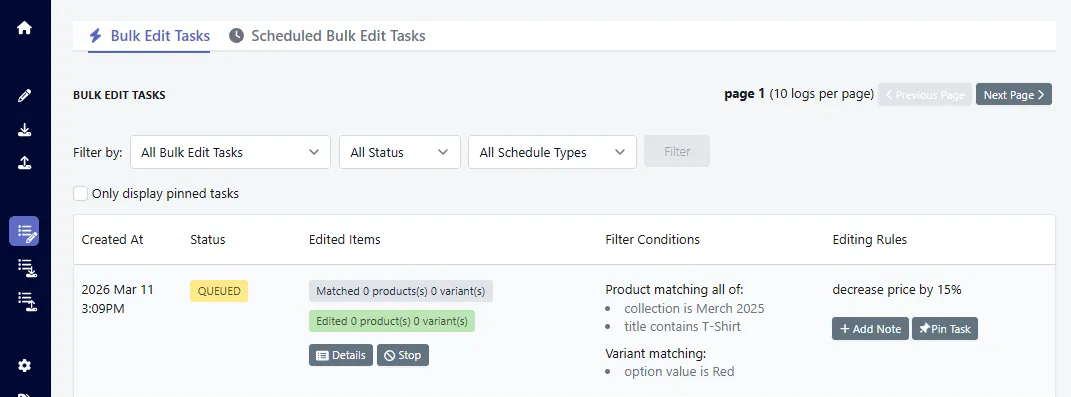Click the import download icon in sidebar
Image resolution: width=1071 pixels, height=397 pixels.
click(25, 129)
